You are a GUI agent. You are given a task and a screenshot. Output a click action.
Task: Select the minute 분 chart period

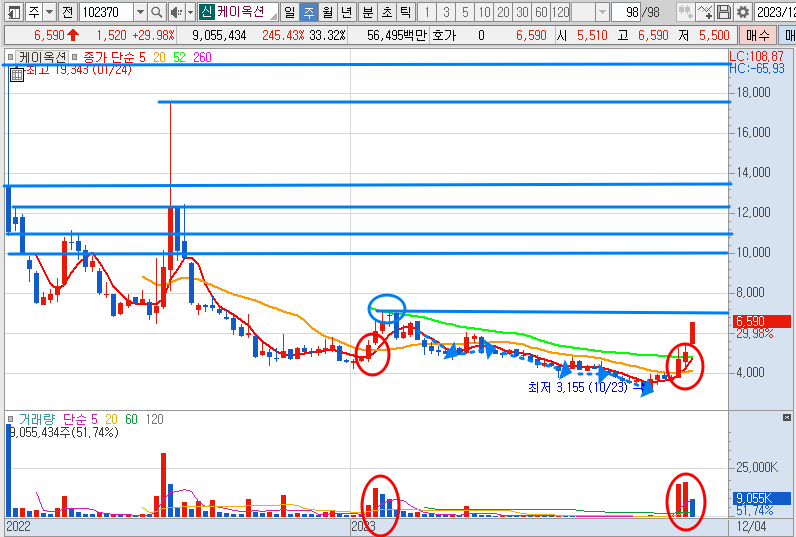click(x=368, y=12)
